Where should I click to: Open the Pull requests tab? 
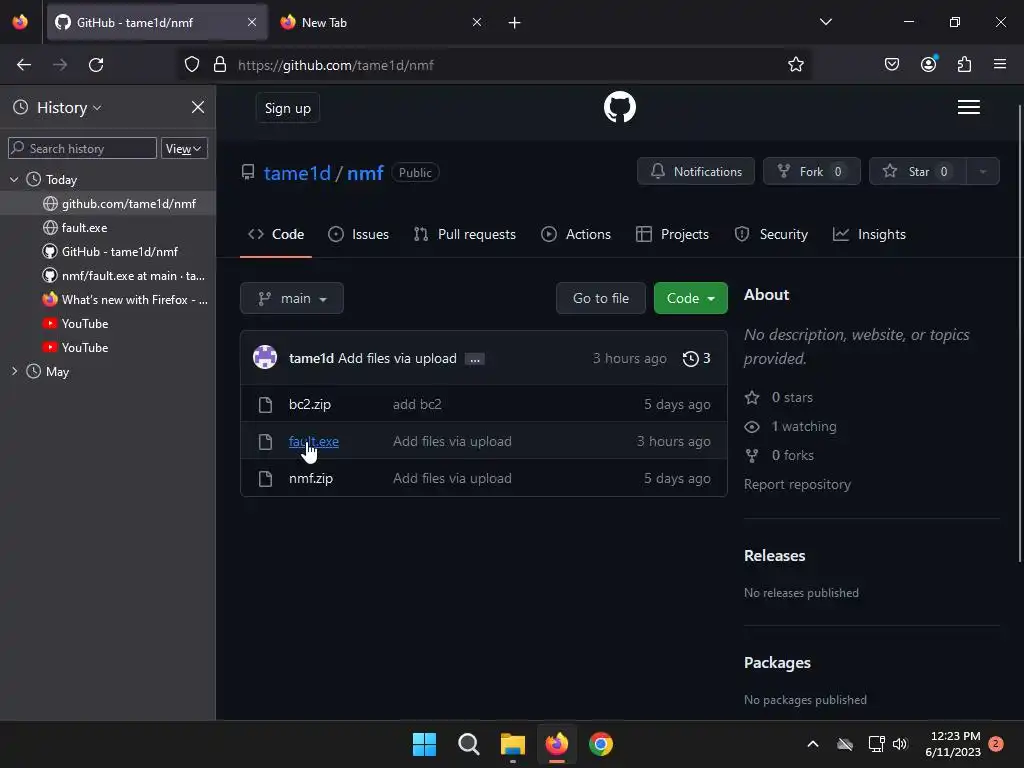(465, 234)
